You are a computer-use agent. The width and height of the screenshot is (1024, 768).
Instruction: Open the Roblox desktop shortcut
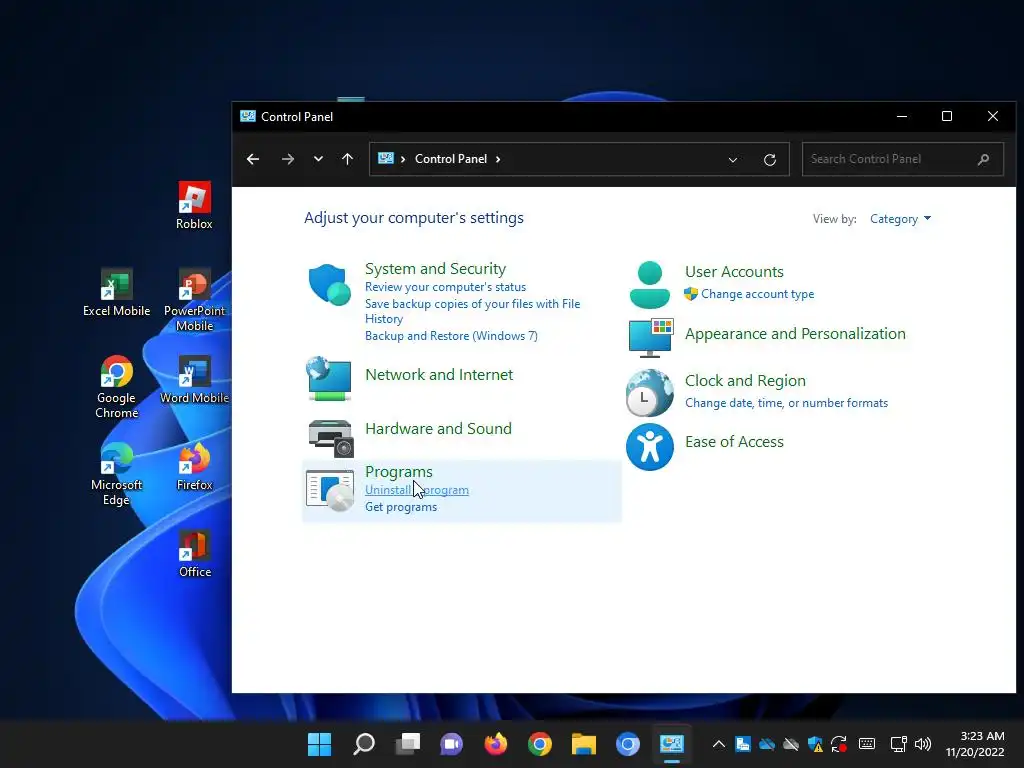coord(194,205)
